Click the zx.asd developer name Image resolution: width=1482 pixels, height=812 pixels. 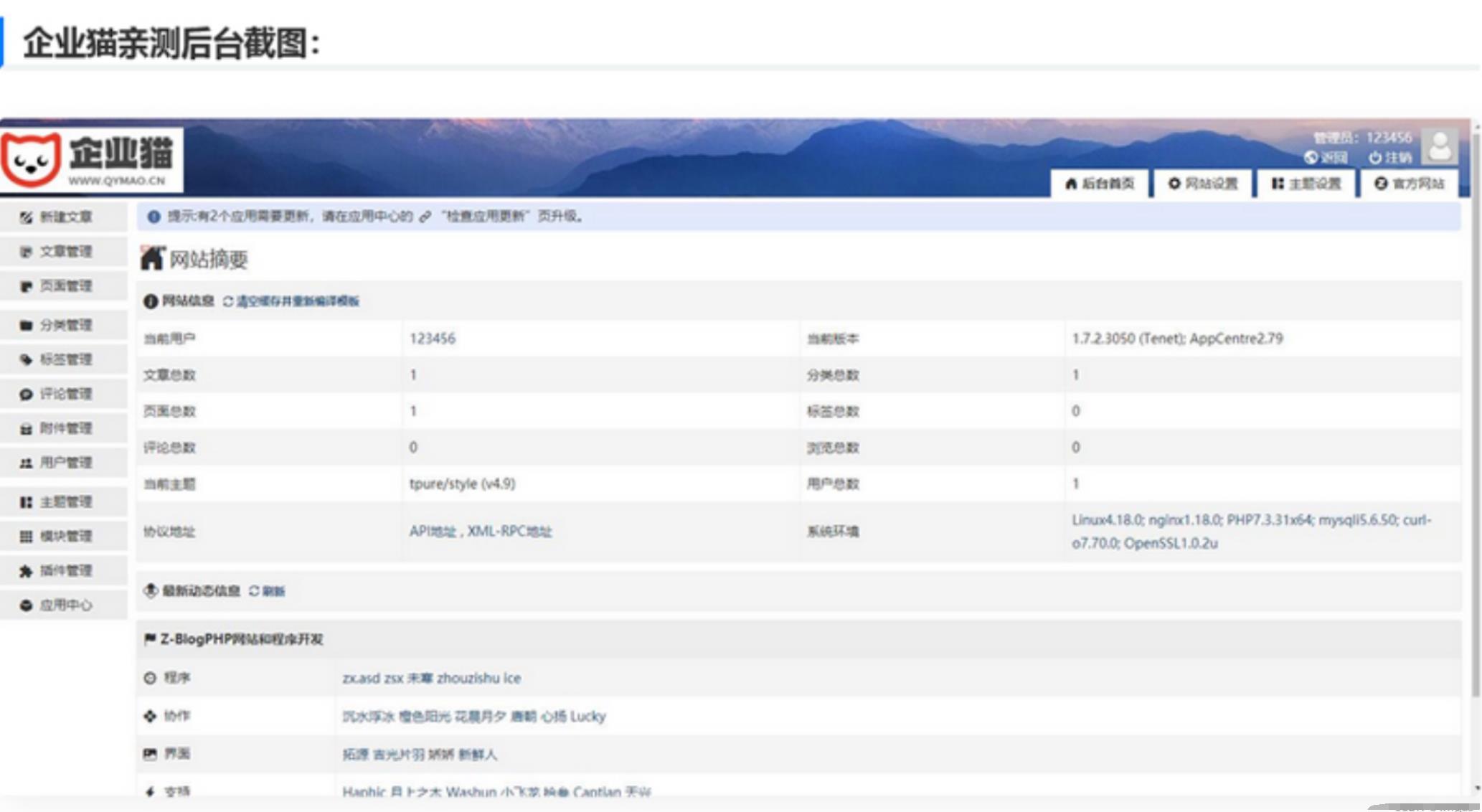361,678
